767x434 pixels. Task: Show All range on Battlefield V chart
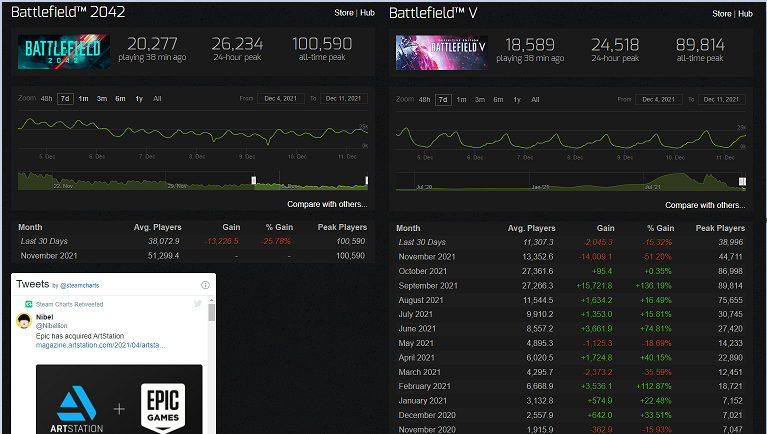pos(535,99)
